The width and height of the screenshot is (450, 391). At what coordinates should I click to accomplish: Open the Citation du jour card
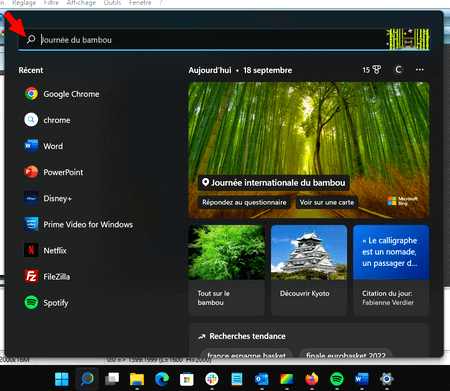click(391, 270)
